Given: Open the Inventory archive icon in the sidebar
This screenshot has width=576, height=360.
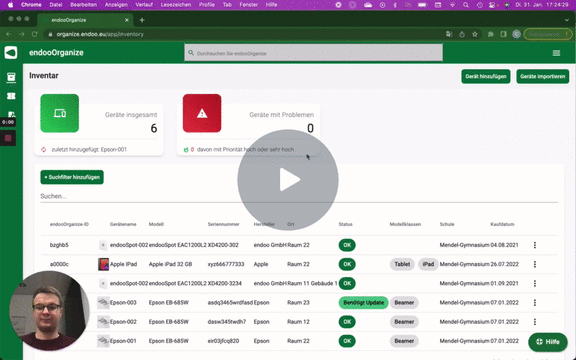Looking at the screenshot, I should coord(11,77).
